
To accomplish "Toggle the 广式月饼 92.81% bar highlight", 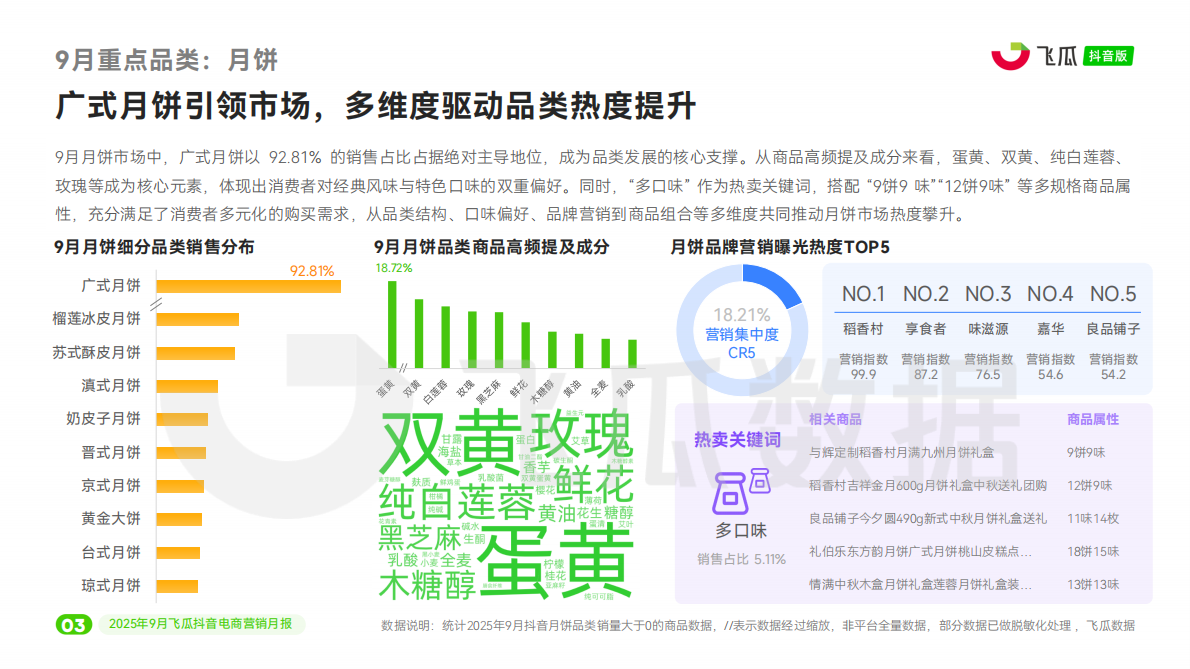I will (x=250, y=285).
